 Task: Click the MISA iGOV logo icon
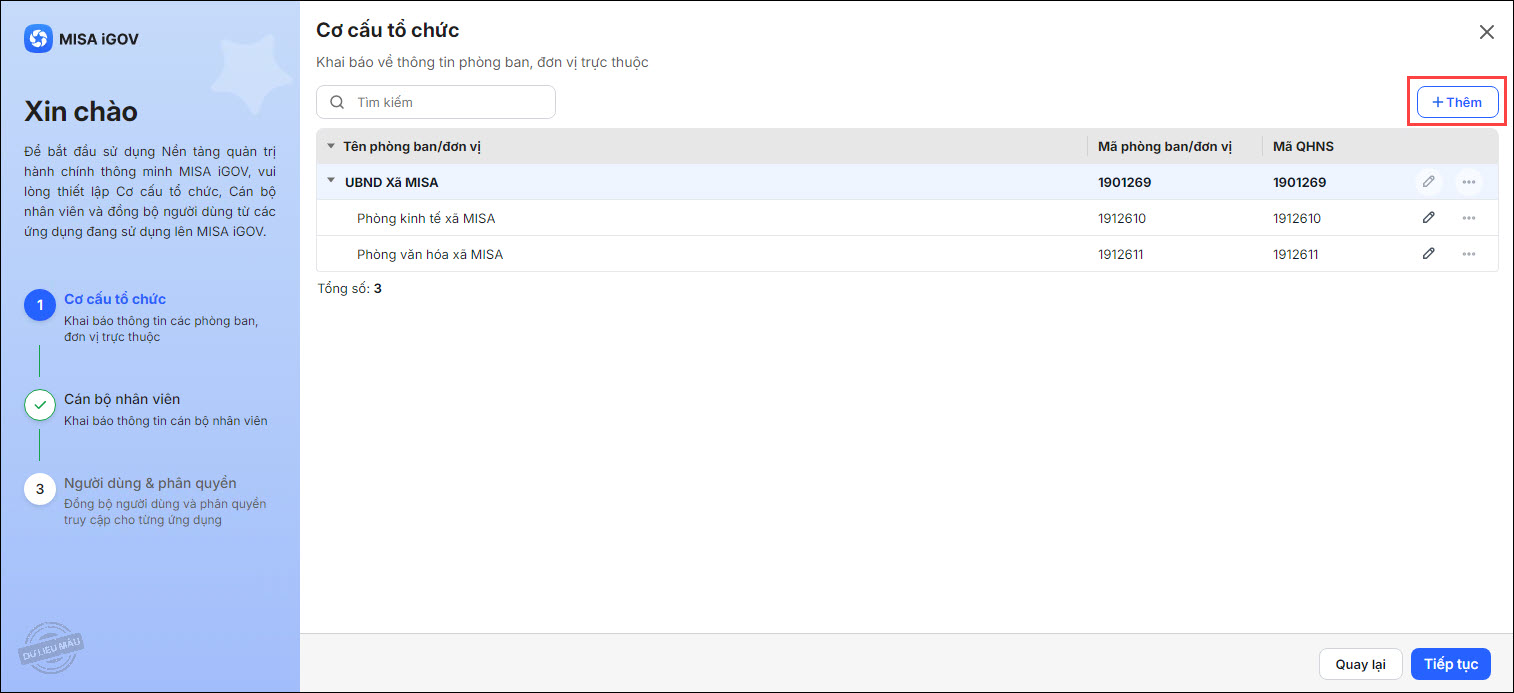point(38,39)
